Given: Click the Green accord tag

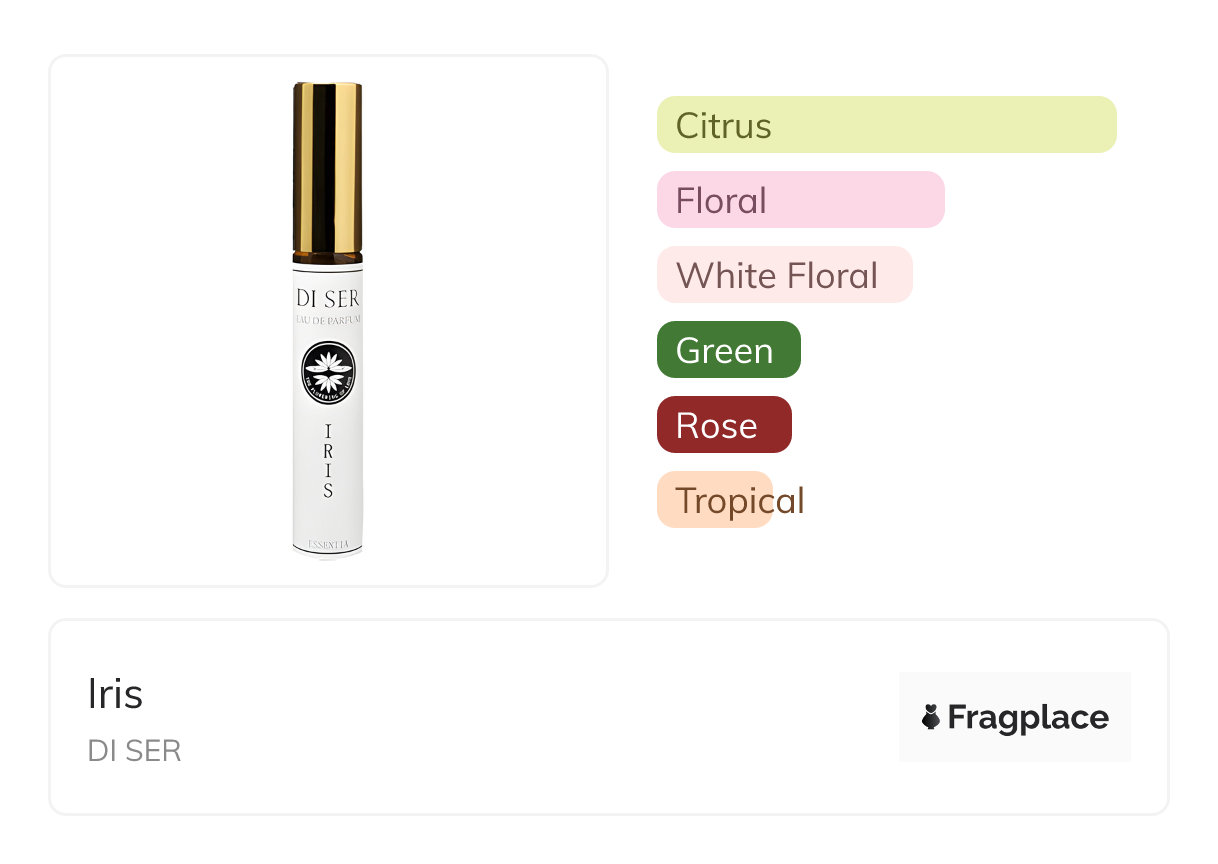Looking at the screenshot, I should (728, 350).
